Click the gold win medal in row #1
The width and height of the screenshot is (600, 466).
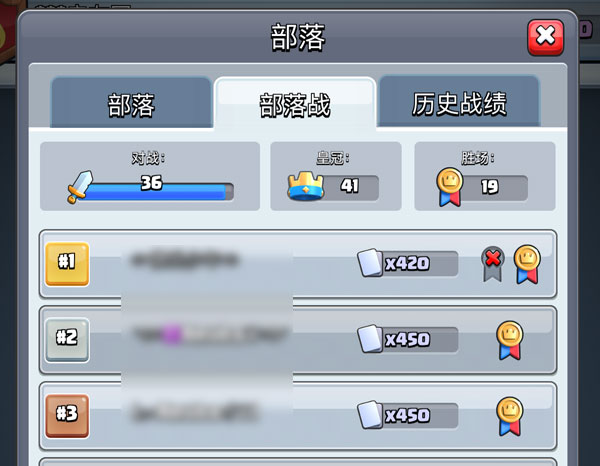click(x=527, y=264)
